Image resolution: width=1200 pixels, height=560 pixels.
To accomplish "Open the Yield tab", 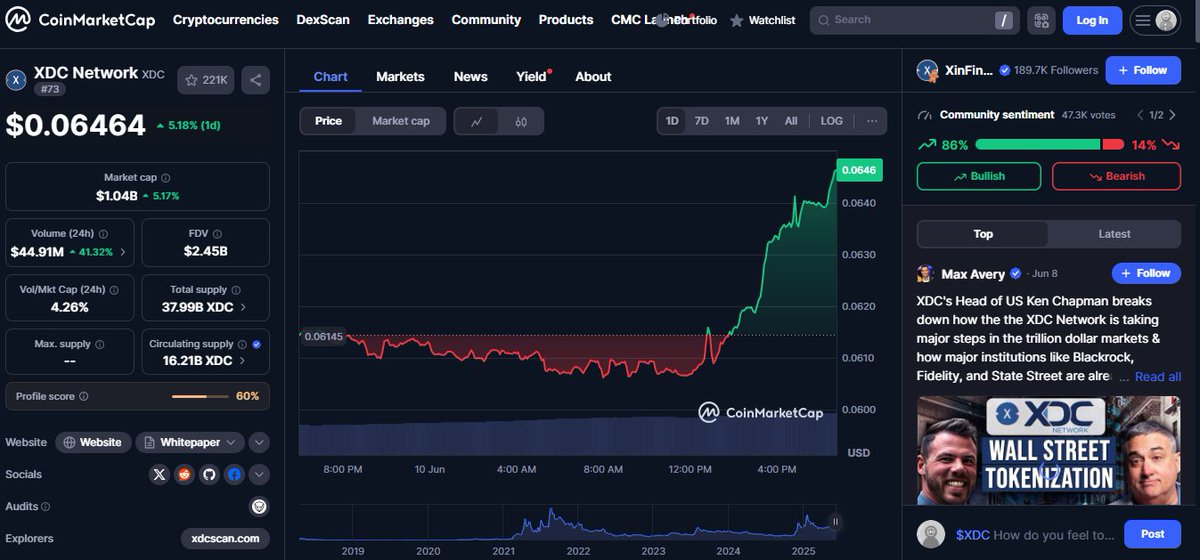I will pos(532,76).
